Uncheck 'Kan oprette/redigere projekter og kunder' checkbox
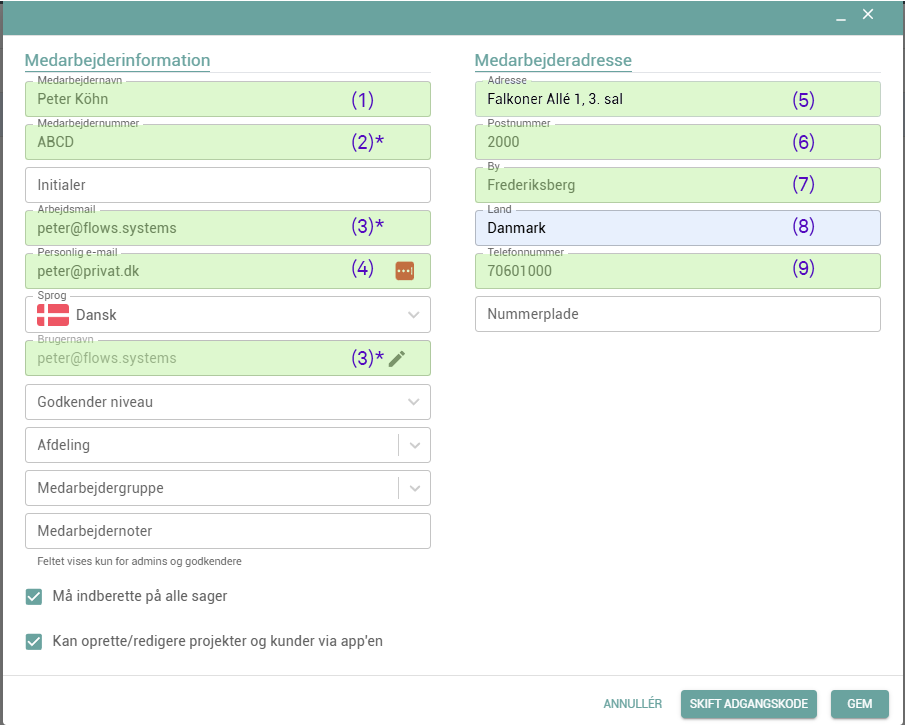The height and width of the screenshot is (727, 905). pos(34,641)
